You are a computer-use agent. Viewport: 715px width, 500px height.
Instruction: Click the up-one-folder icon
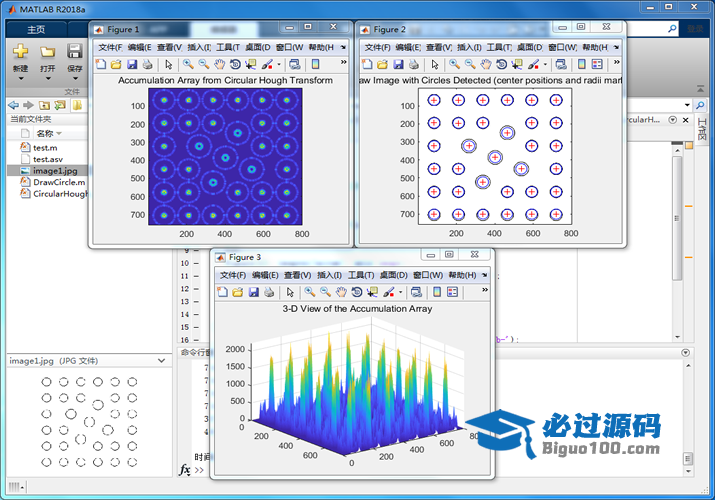(44, 105)
